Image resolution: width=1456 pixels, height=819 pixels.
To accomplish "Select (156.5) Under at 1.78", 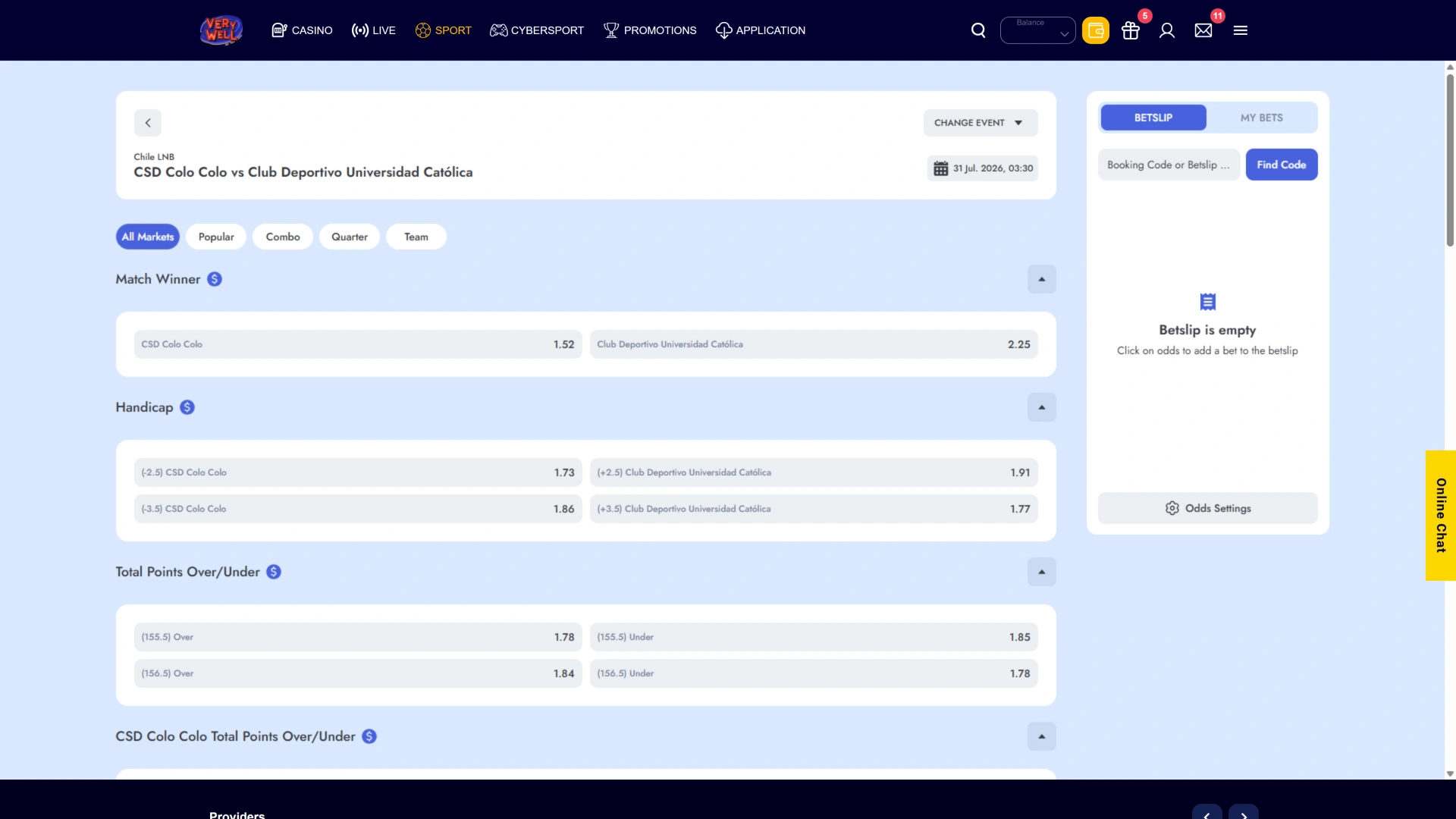I will point(814,673).
